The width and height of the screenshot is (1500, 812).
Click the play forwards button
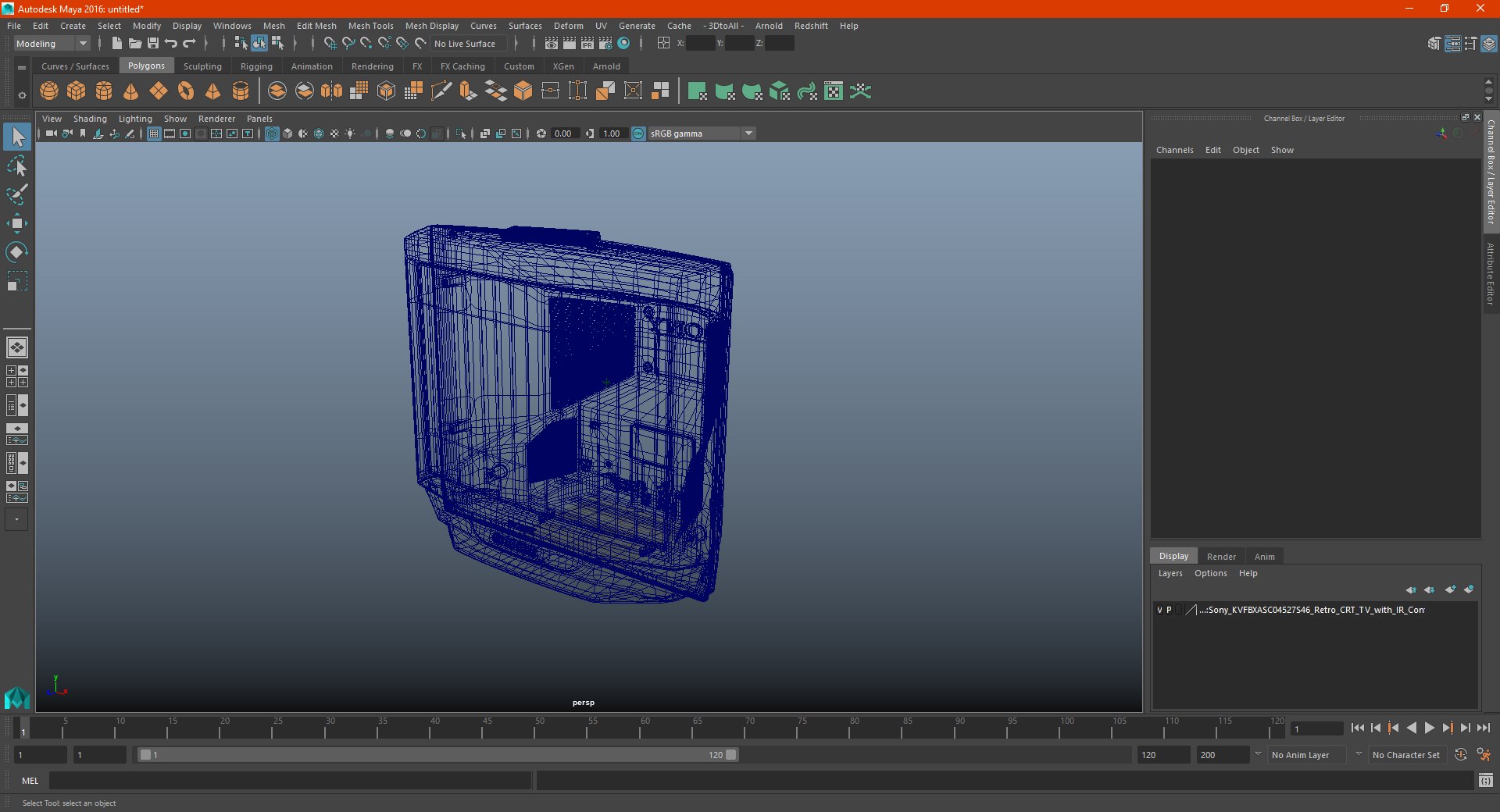[x=1429, y=728]
